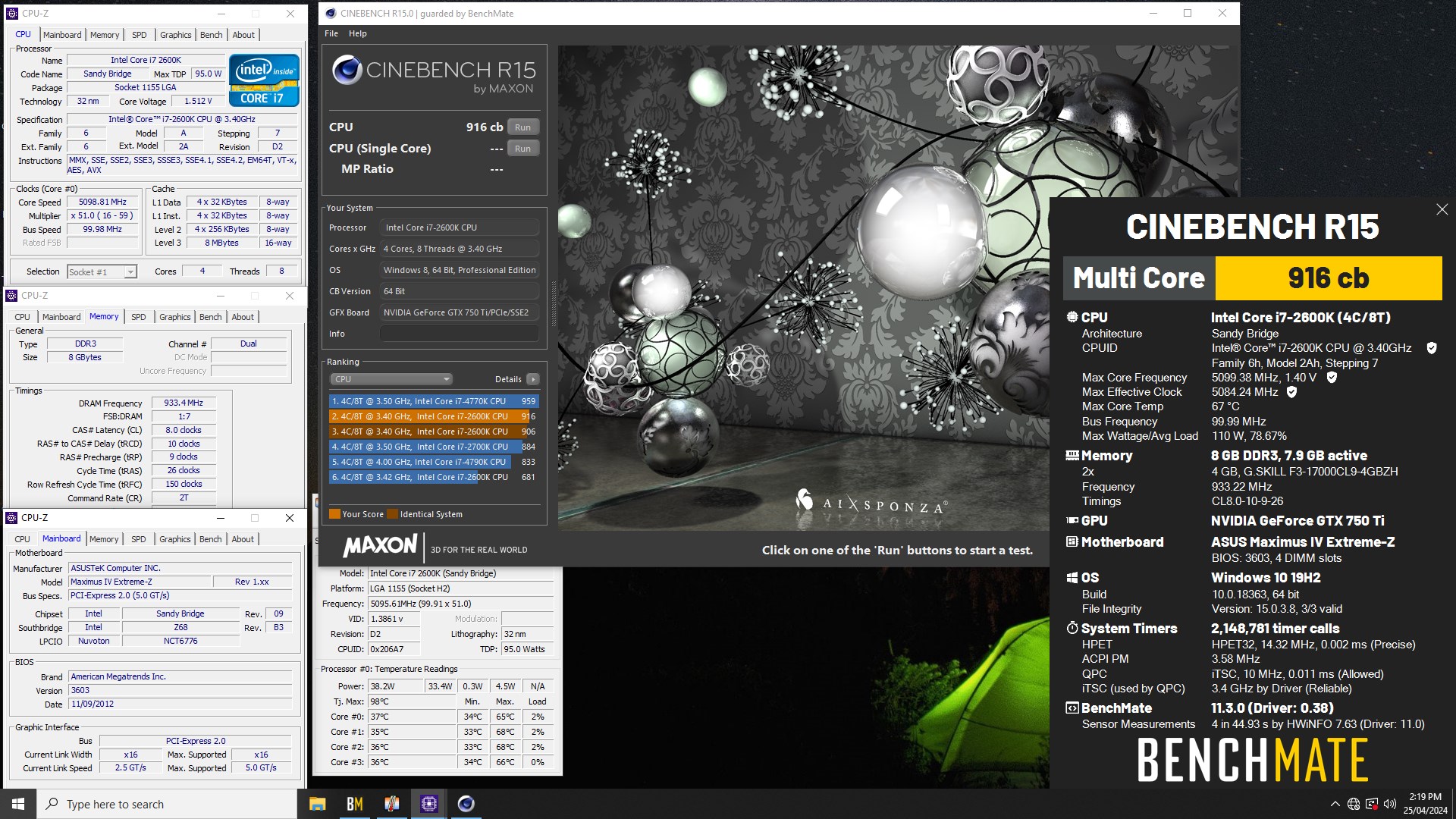Viewport: 1456px width, 819px height.
Task: Close the BenchMate result overlay
Action: click(x=1442, y=209)
